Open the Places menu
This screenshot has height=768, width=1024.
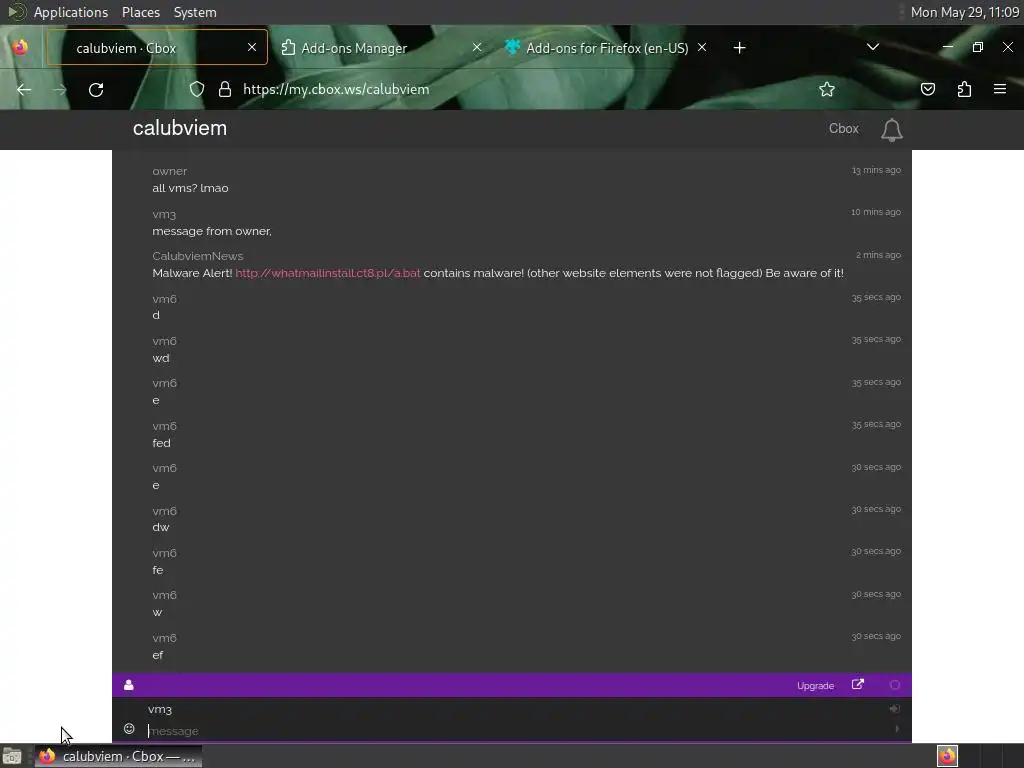coord(140,12)
